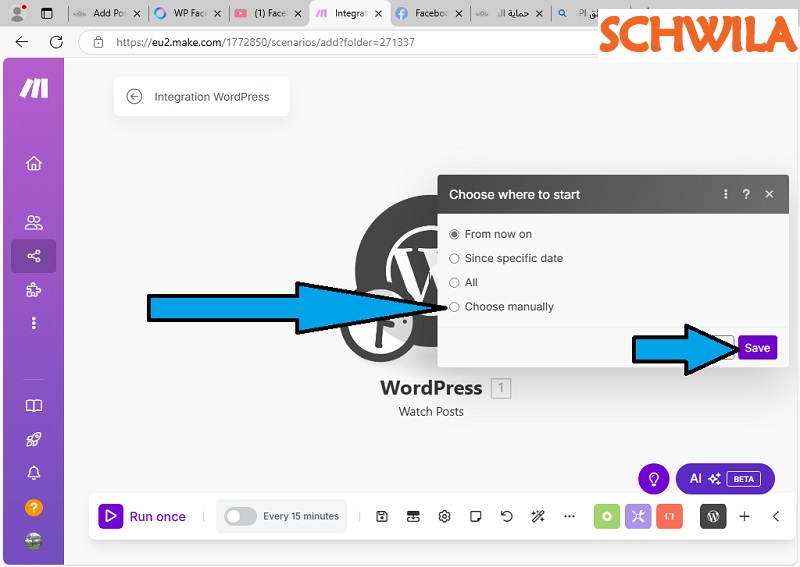Open sidebar More vertical dots

click(34, 323)
